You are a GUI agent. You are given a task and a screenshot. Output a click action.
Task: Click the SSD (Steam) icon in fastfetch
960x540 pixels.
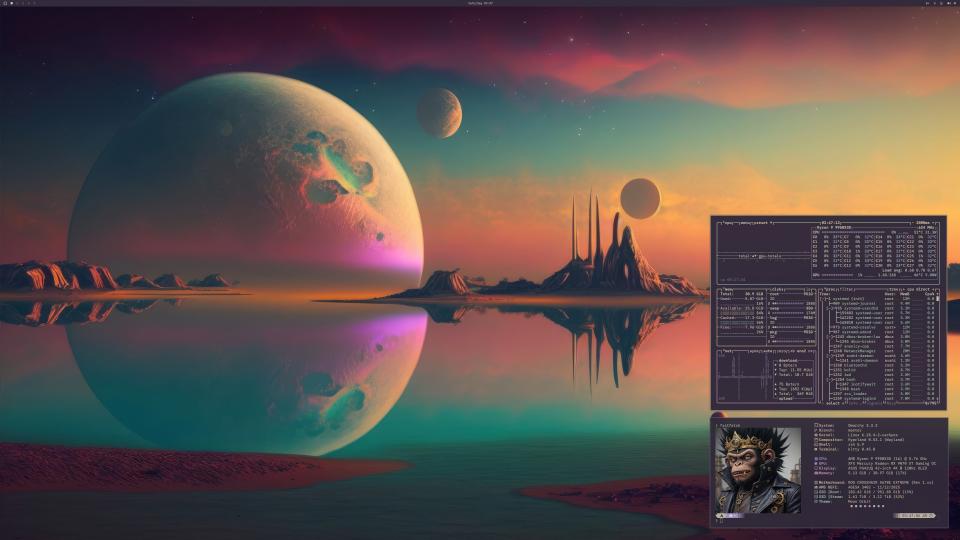pyautogui.click(x=816, y=497)
